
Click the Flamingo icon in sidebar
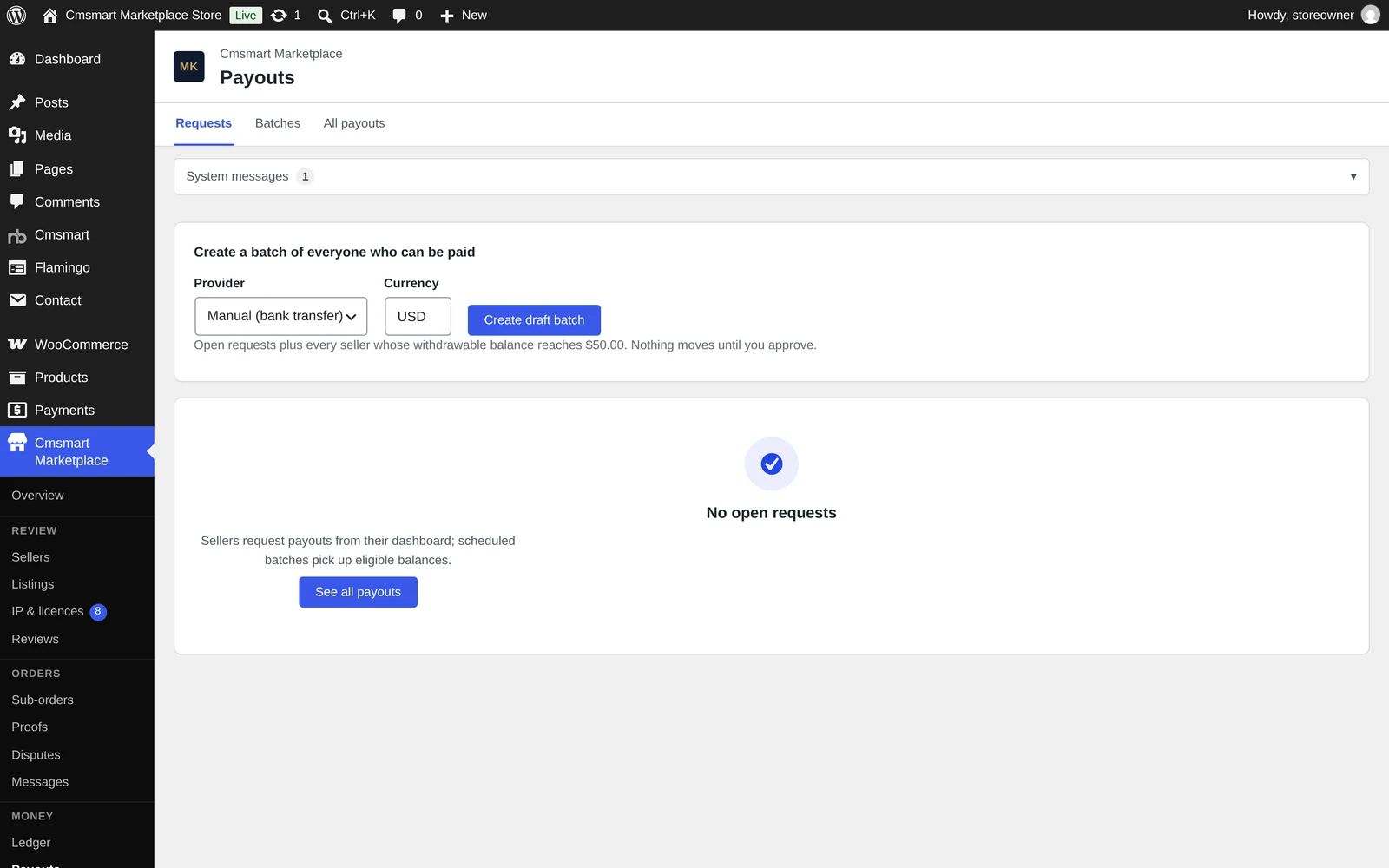17,267
